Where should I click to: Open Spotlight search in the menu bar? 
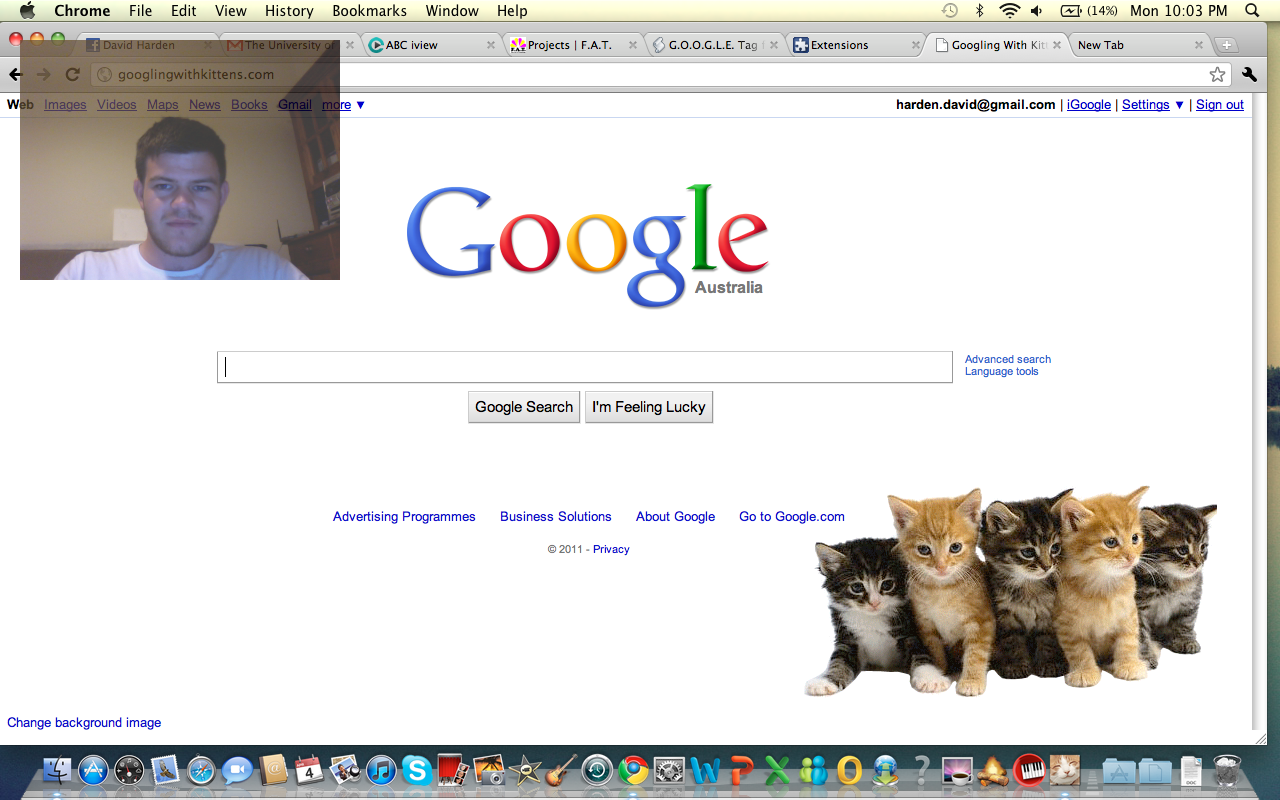click(x=1252, y=11)
